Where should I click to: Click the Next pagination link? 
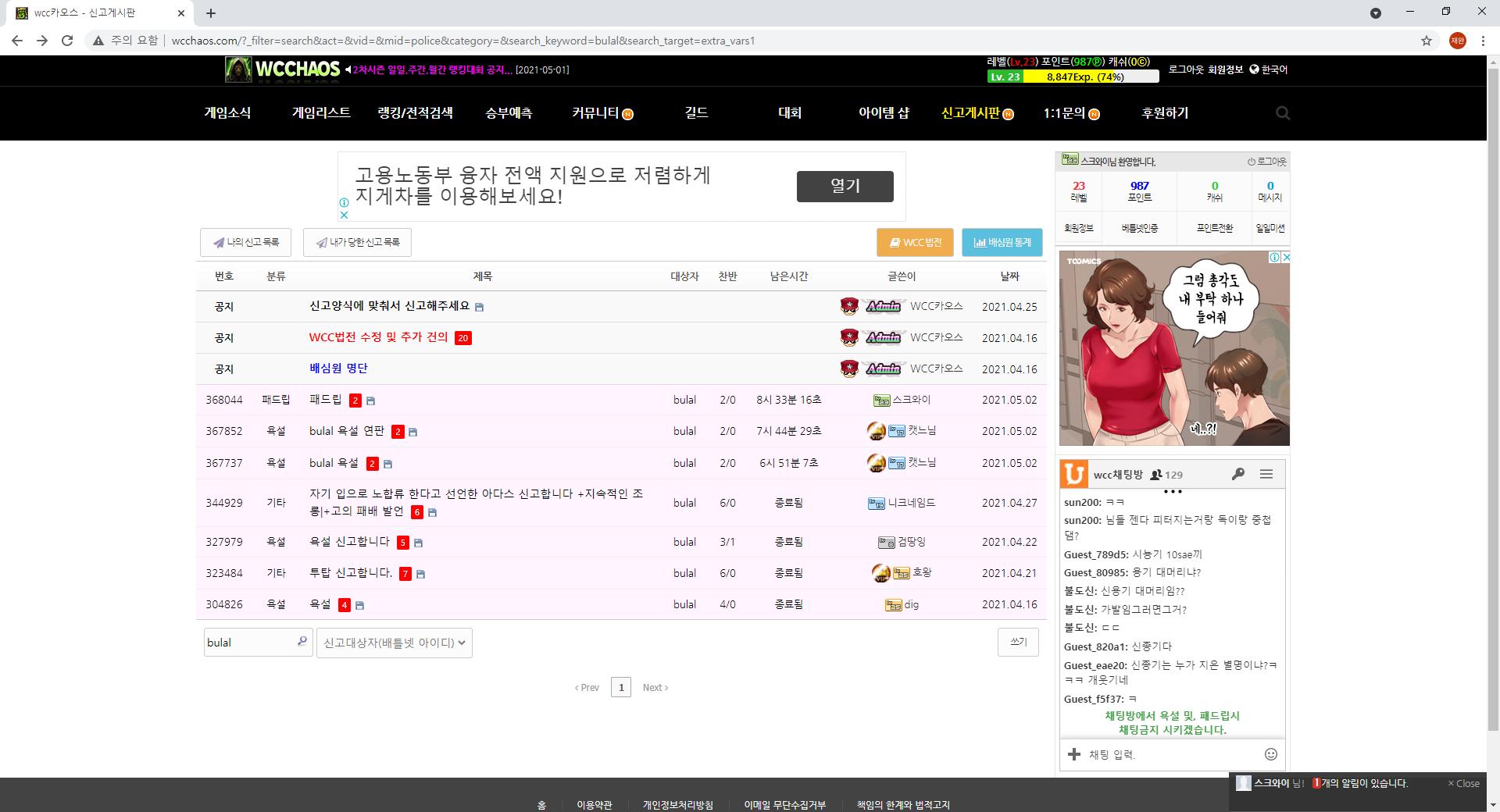point(655,688)
